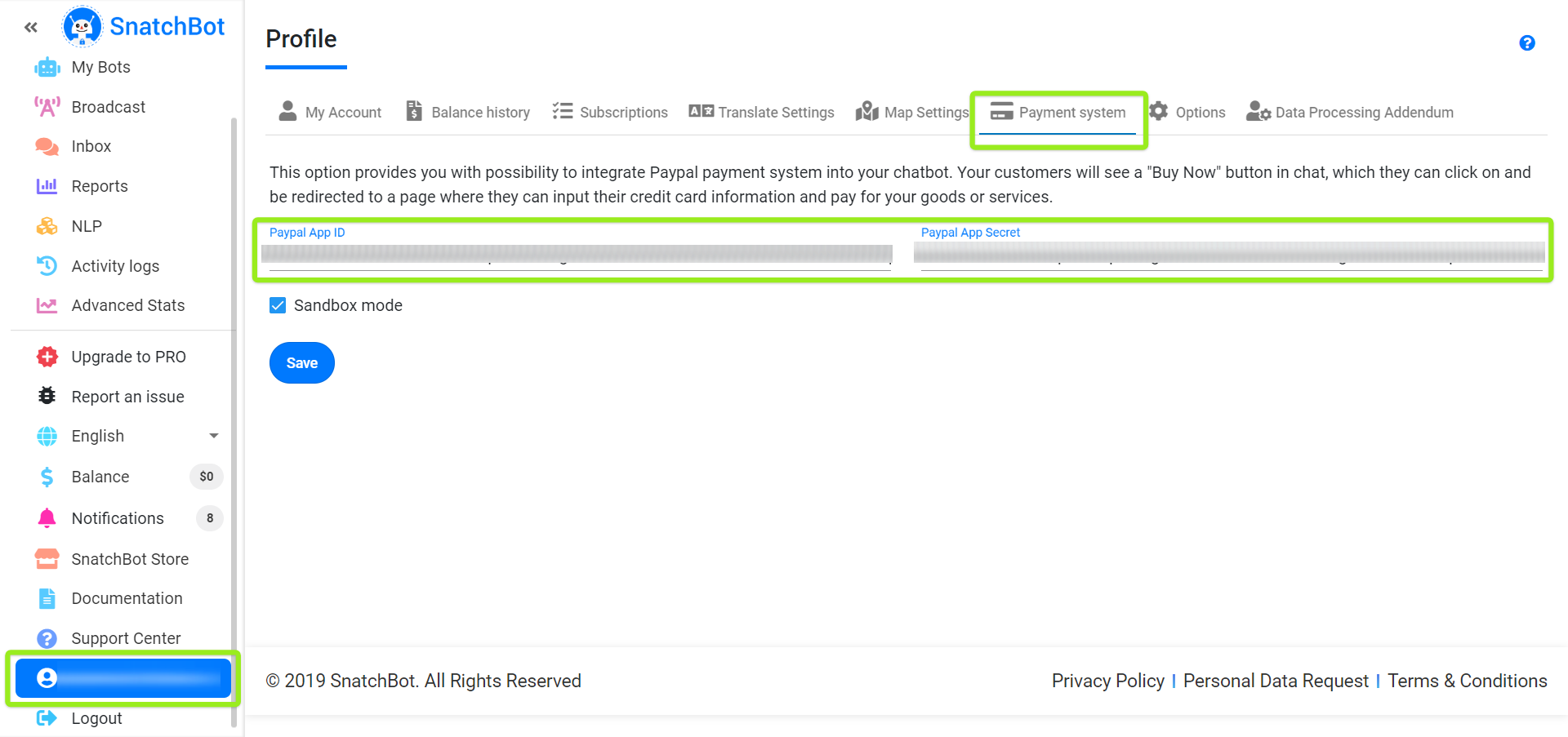Uncheck the Sandbox mode checkbox
Screen dimensions: 1568x737
pos(278,305)
